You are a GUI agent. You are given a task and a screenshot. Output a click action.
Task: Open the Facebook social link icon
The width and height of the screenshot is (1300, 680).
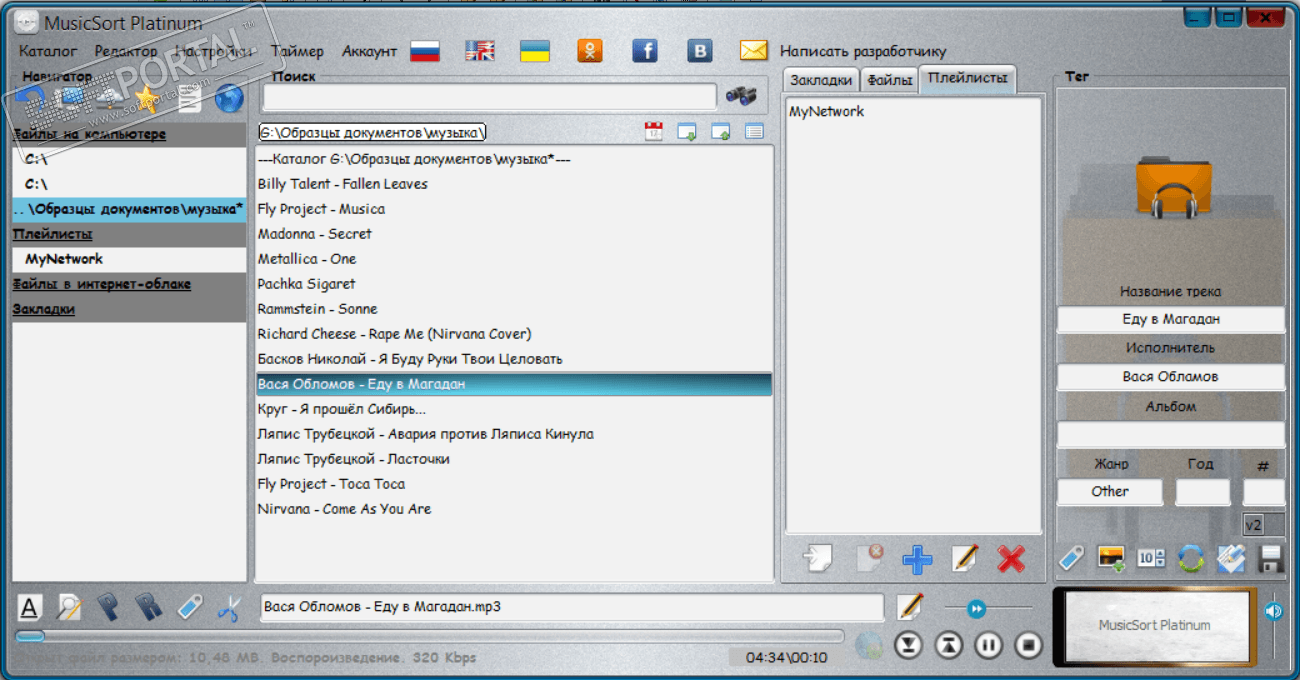645,51
